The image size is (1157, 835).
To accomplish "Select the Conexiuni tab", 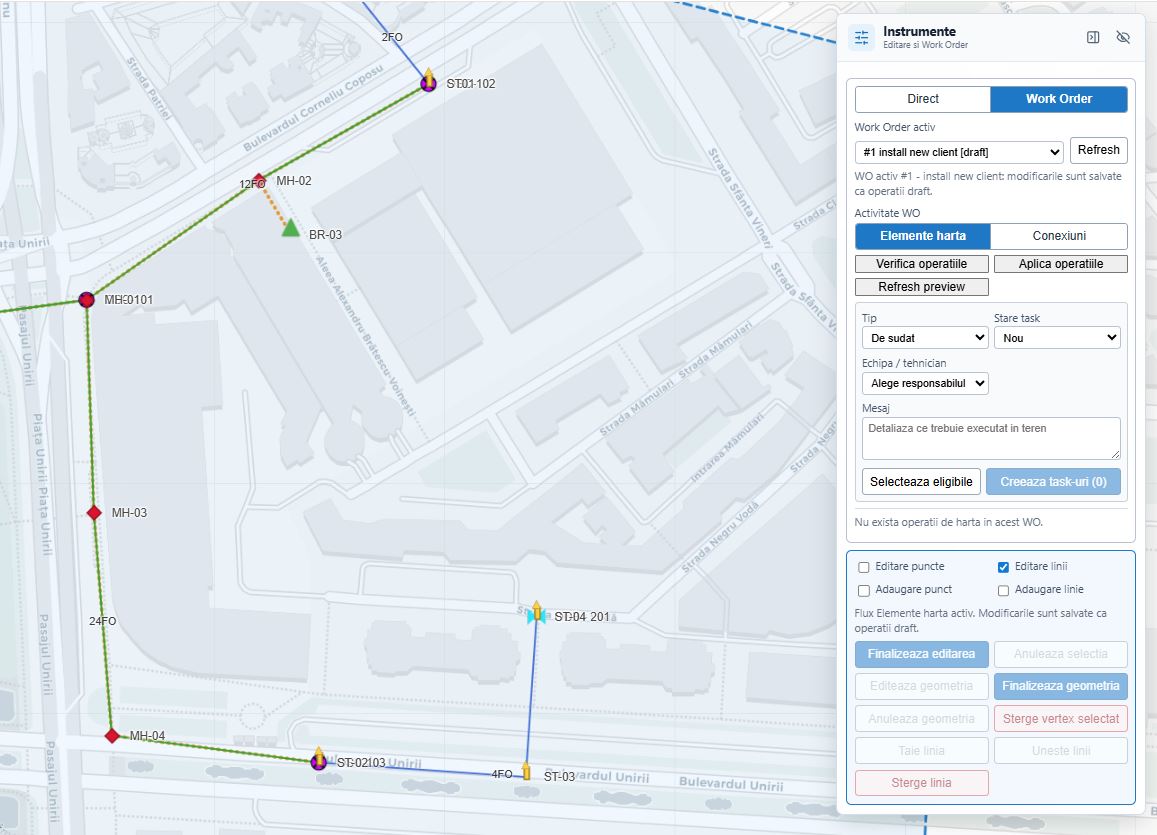I will click(1059, 236).
